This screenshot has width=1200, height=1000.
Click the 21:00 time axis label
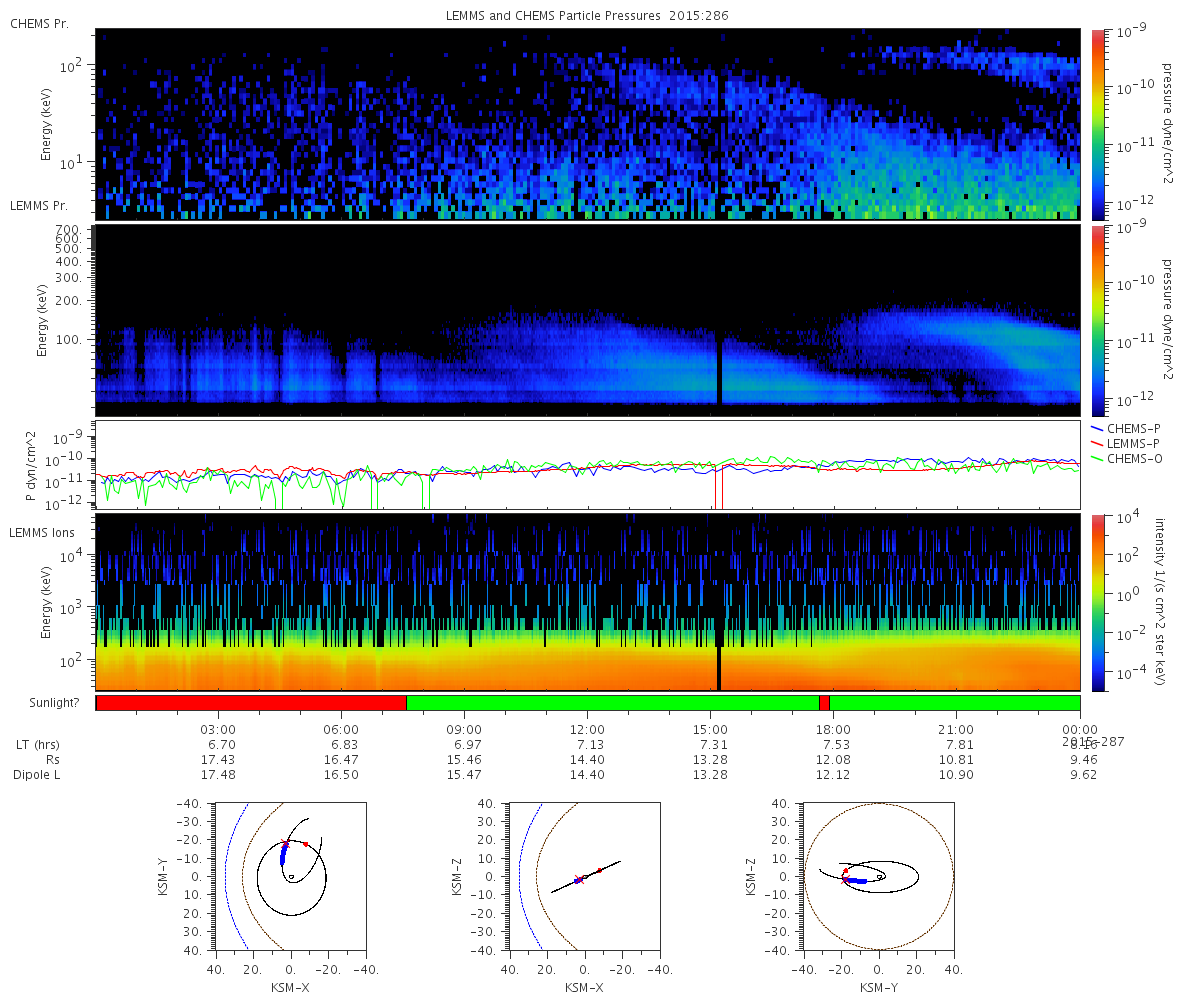tap(957, 730)
